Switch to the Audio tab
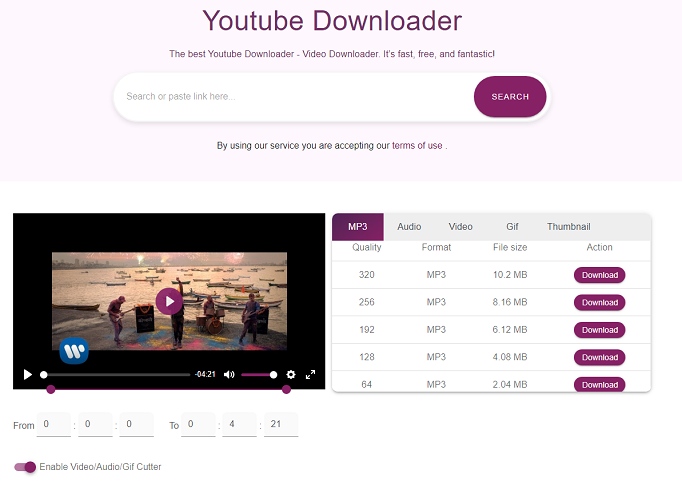This screenshot has height=482, width=682. (x=409, y=227)
